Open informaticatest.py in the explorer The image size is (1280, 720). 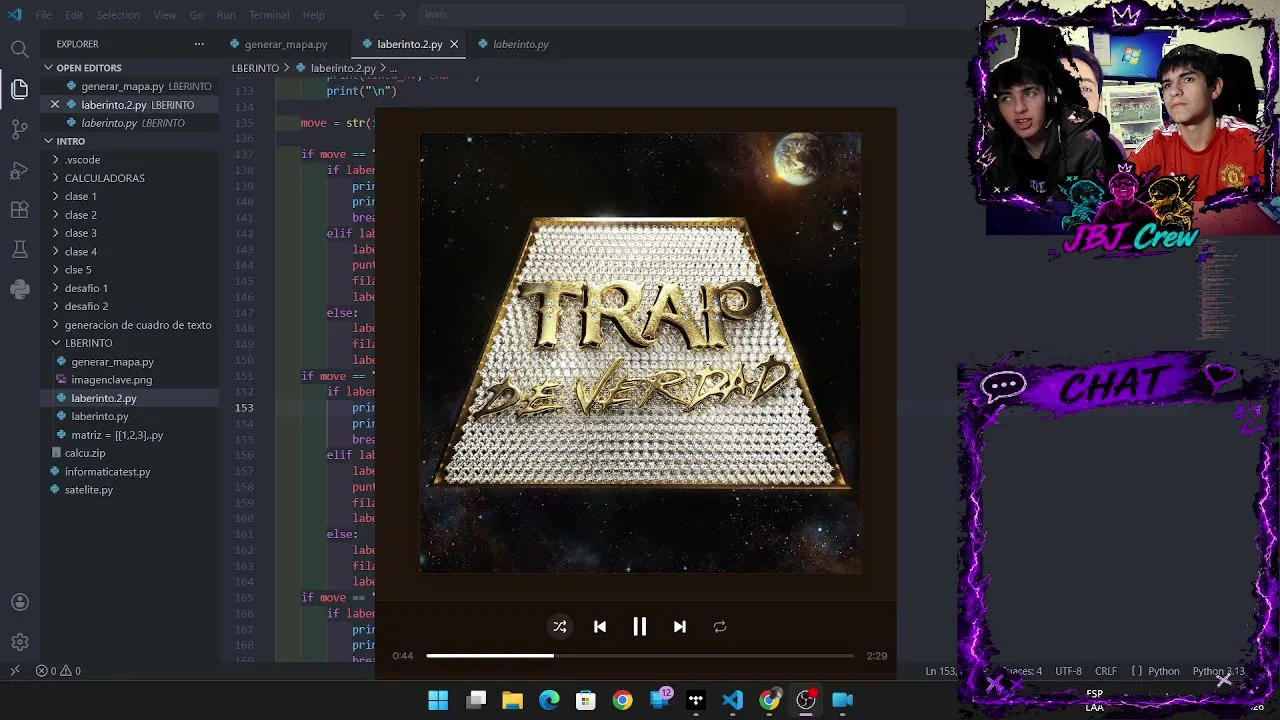[x=130, y=471]
